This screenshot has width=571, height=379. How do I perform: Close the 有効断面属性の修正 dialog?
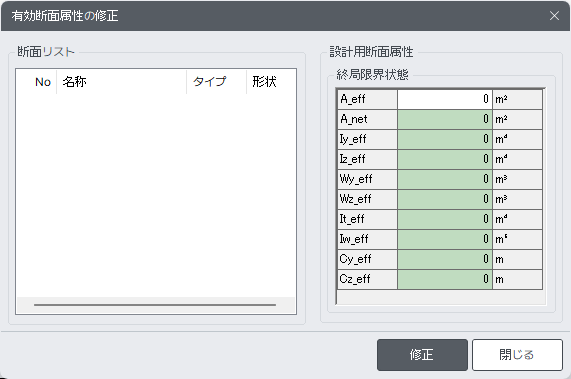pos(554,16)
